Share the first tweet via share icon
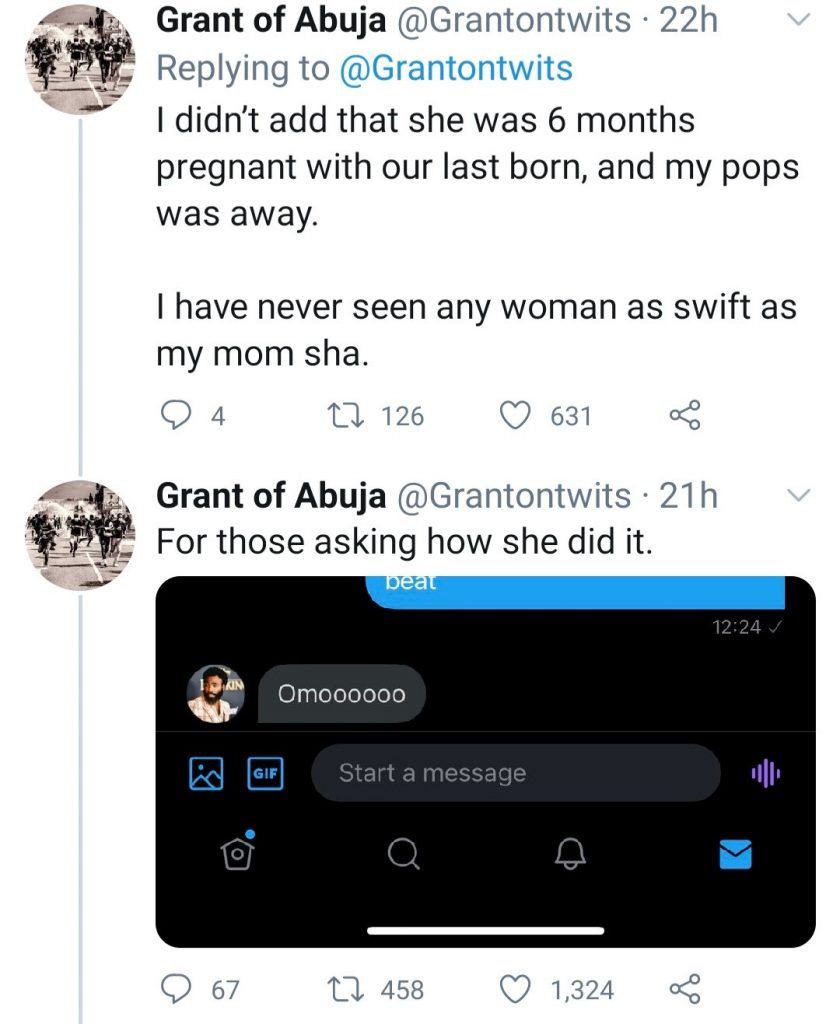The image size is (840, 1024). tap(682, 415)
